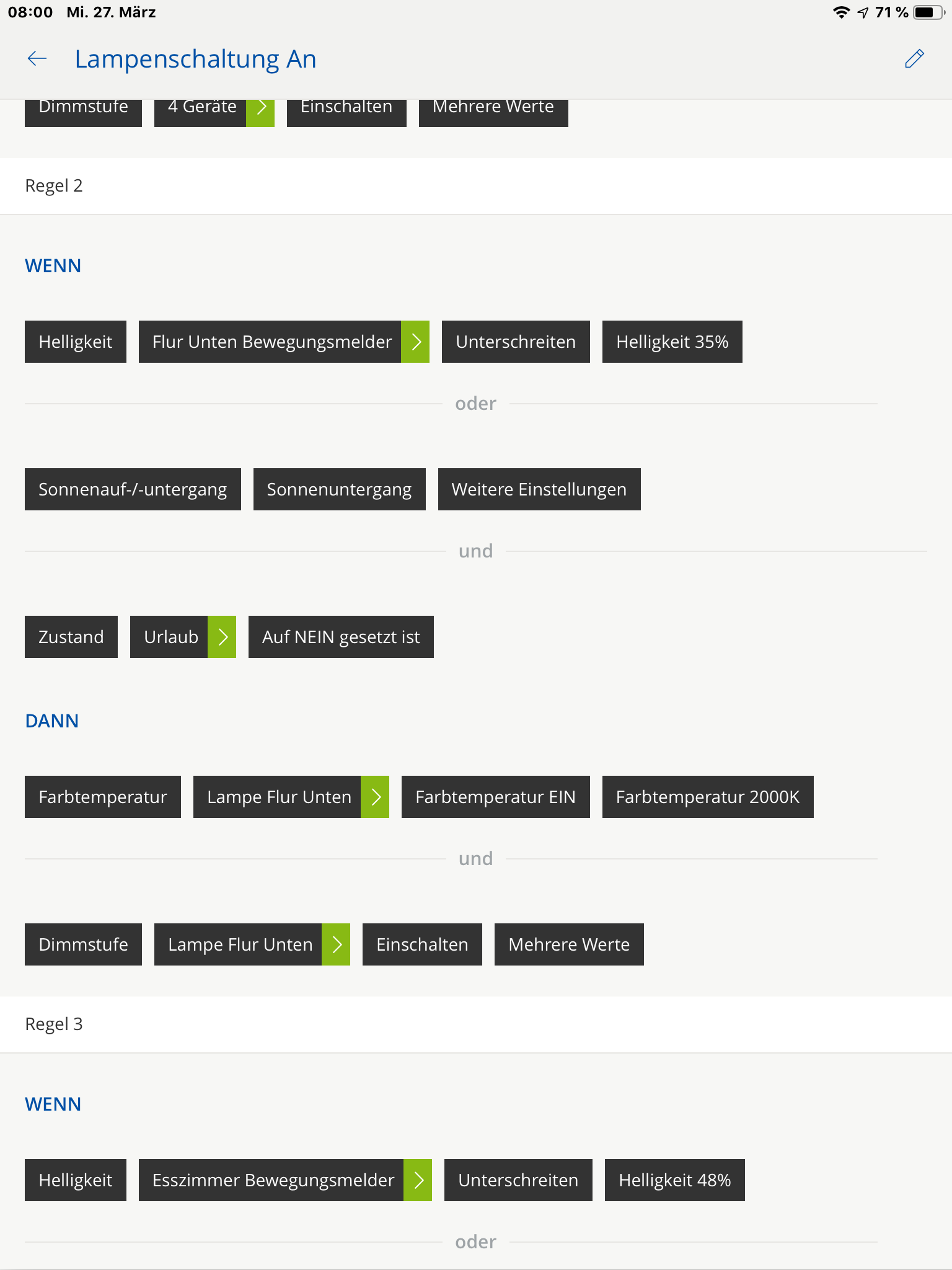
Task: Open the Lampe Flur Unten chevron beside Farbtemperatur
Action: [x=375, y=797]
